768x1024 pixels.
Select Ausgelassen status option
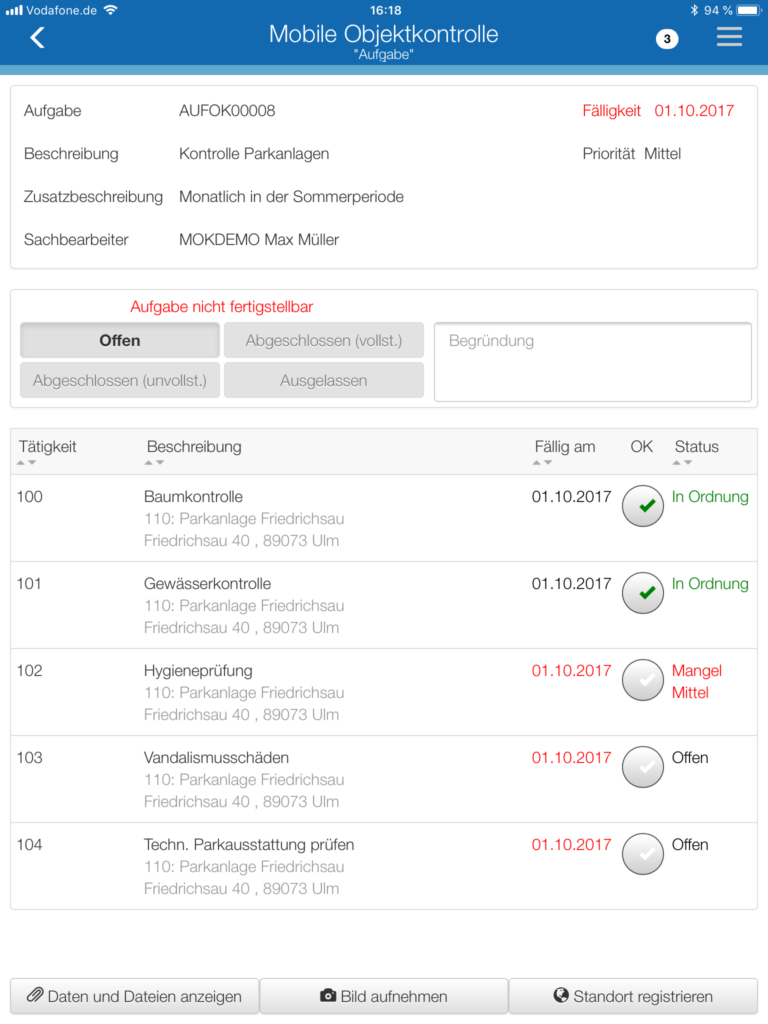coord(323,380)
